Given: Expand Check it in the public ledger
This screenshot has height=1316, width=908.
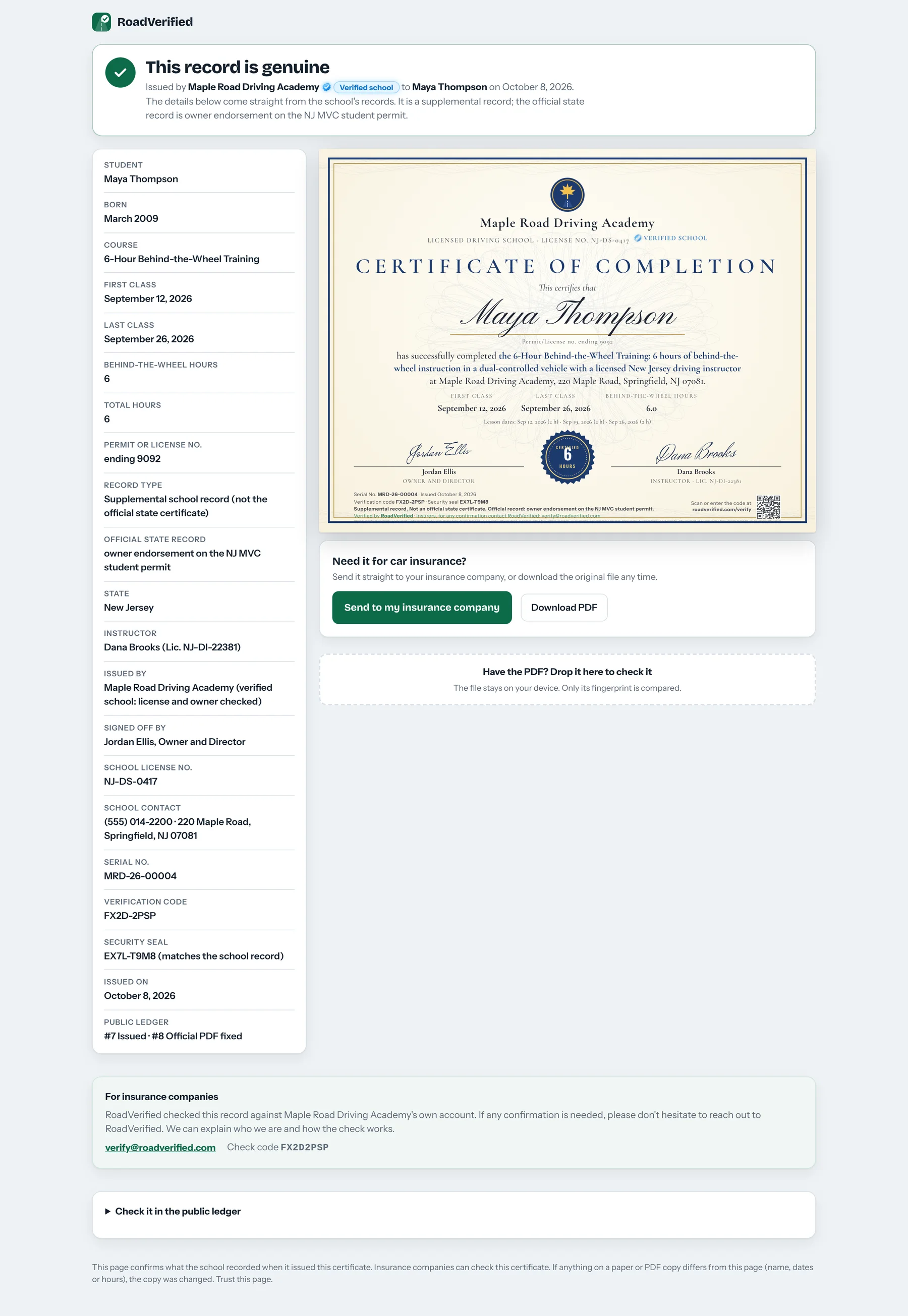Looking at the screenshot, I should pos(173,1211).
